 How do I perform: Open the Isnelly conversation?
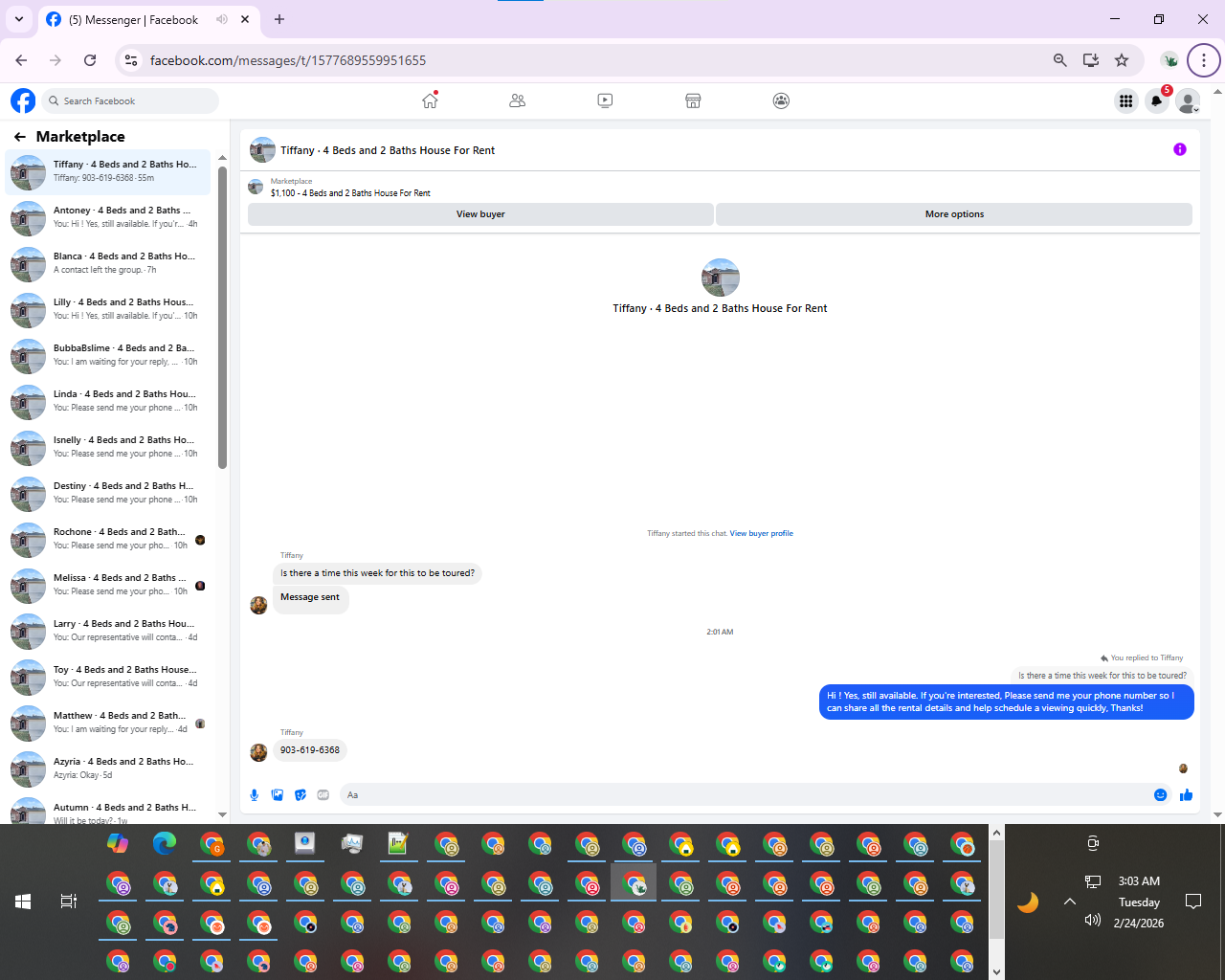coord(107,447)
